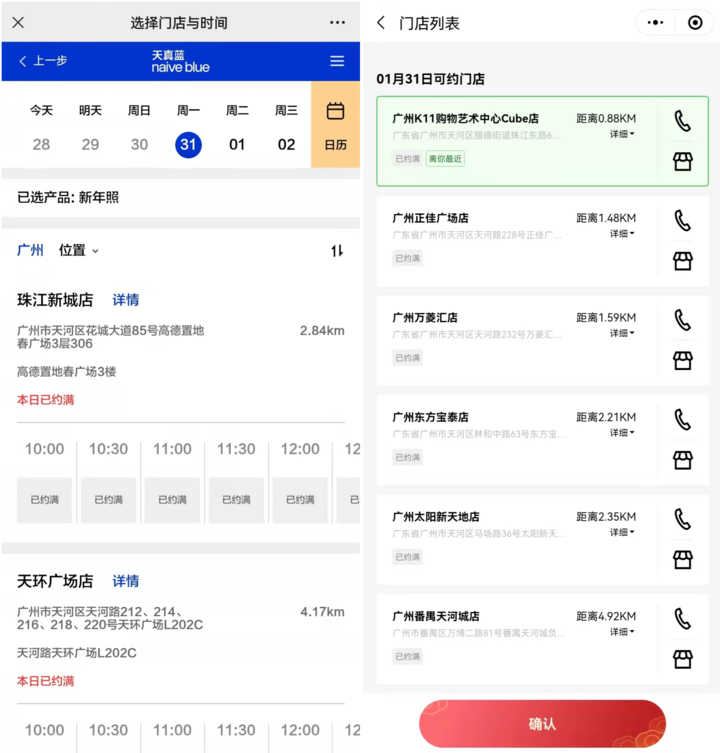
Task: Call the 广州K11购物艺术中心Cube店
Action: [x=683, y=121]
